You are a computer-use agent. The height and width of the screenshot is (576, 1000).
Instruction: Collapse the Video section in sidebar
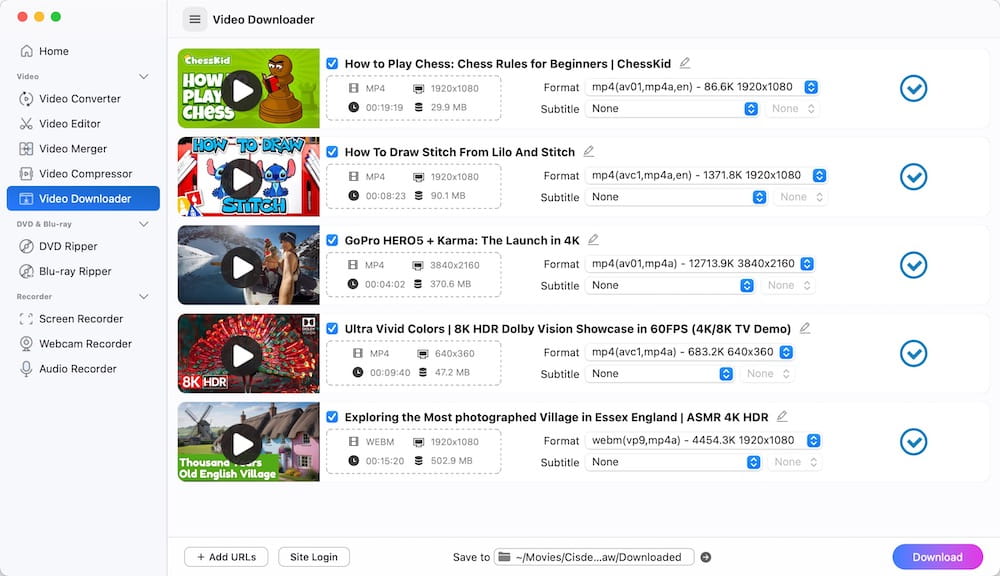point(144,76)
